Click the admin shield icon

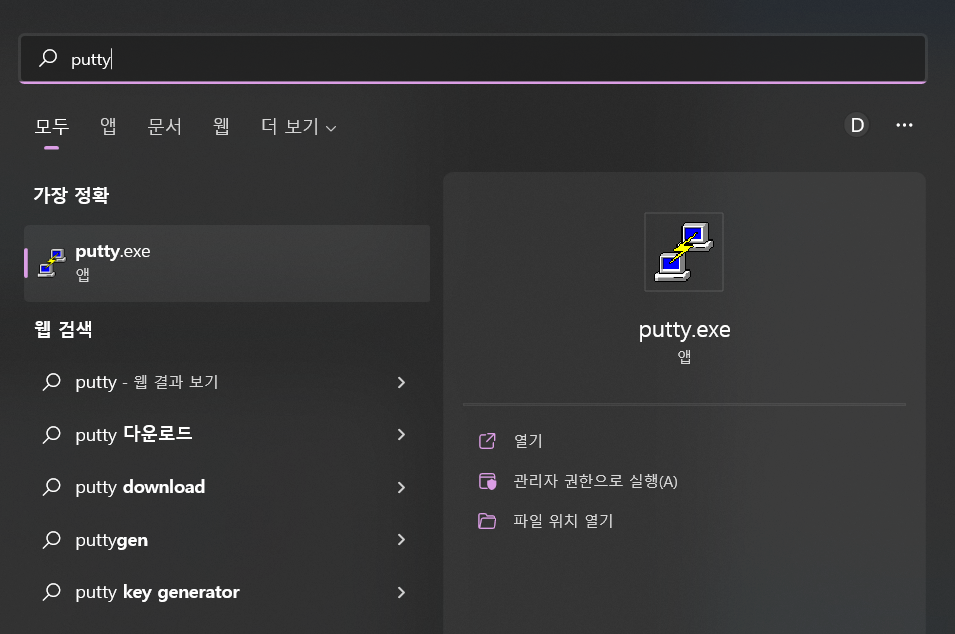coord(487,481)
